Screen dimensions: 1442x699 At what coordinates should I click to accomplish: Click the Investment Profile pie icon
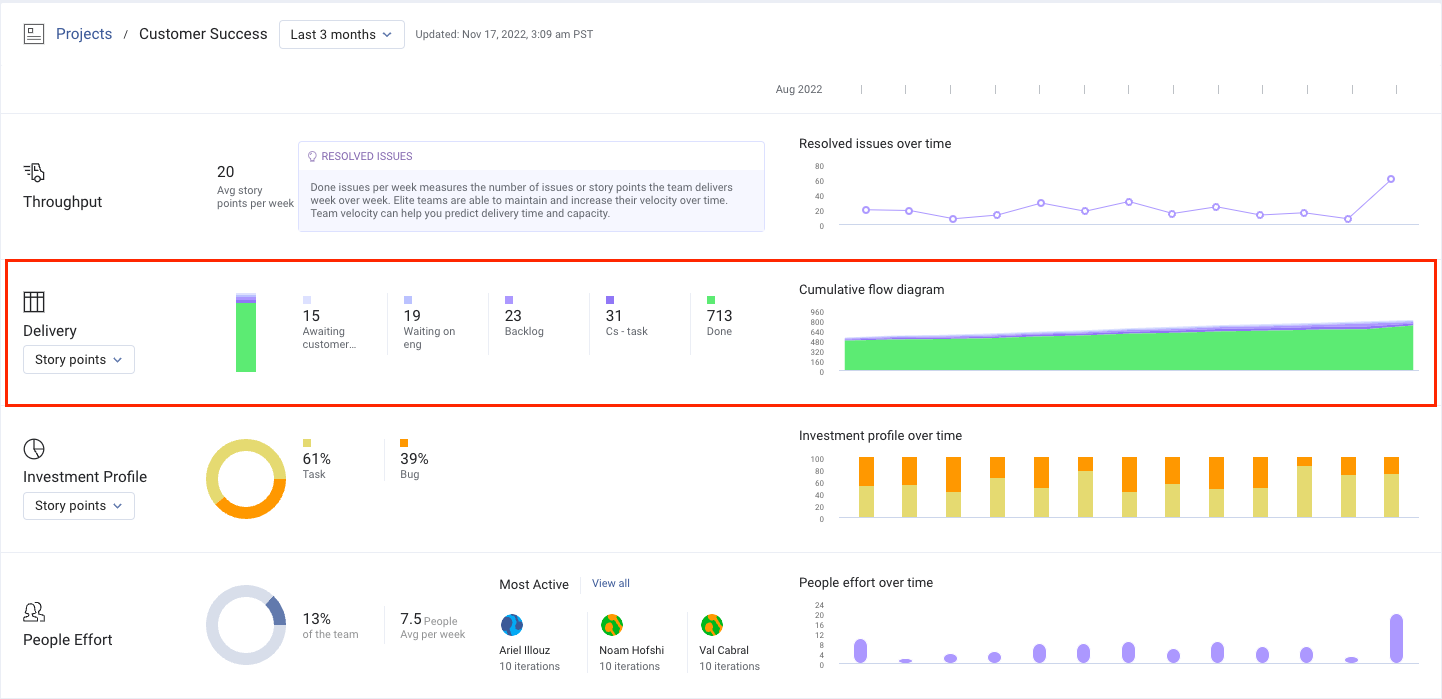[34, 448]
